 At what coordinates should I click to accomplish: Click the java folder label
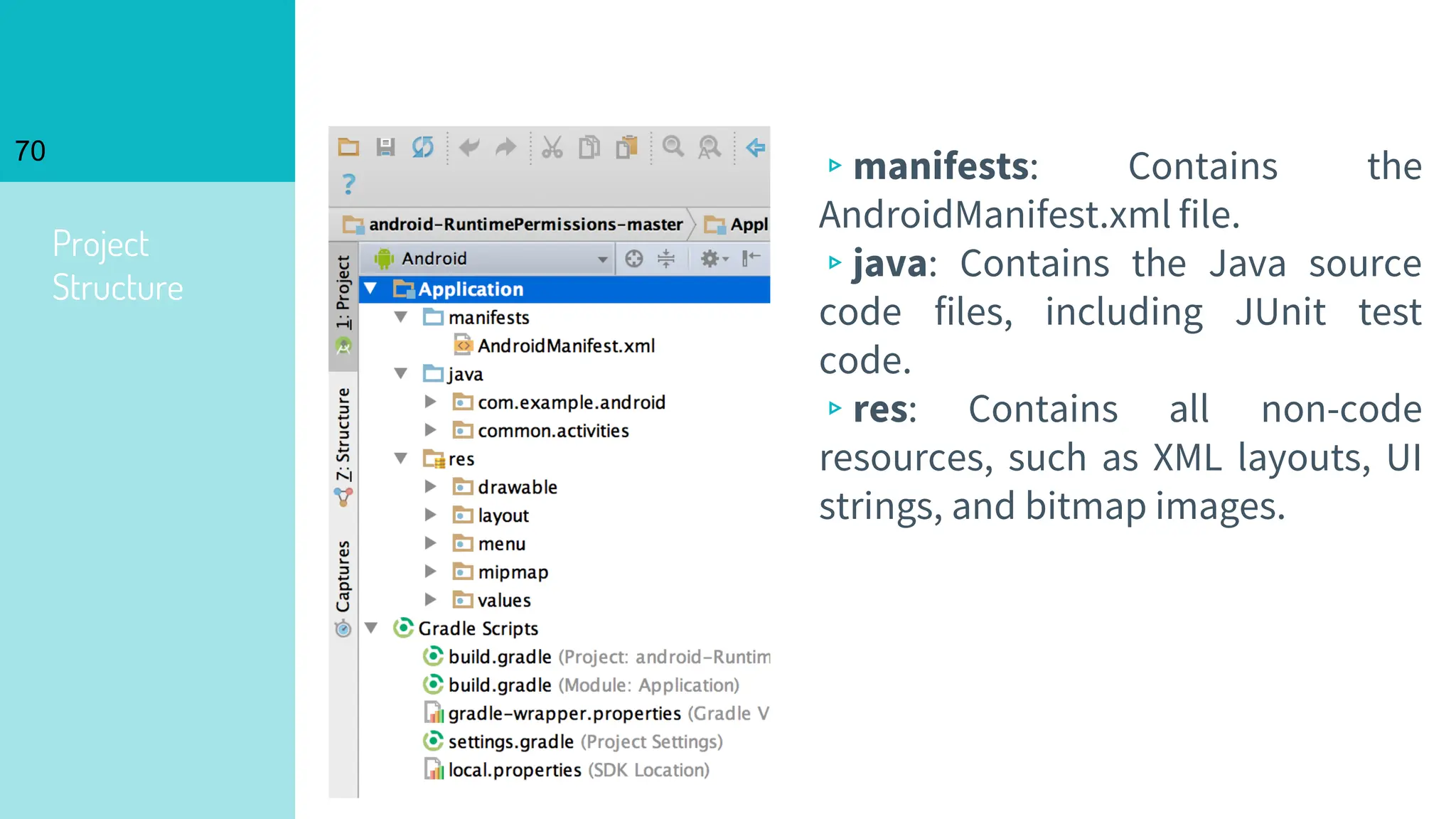pos(465,374)
